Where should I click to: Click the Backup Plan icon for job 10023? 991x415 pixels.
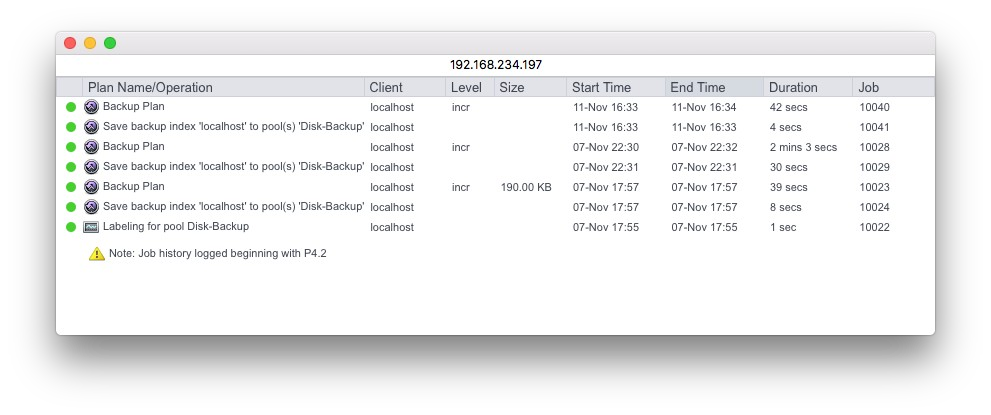point(91,187)
